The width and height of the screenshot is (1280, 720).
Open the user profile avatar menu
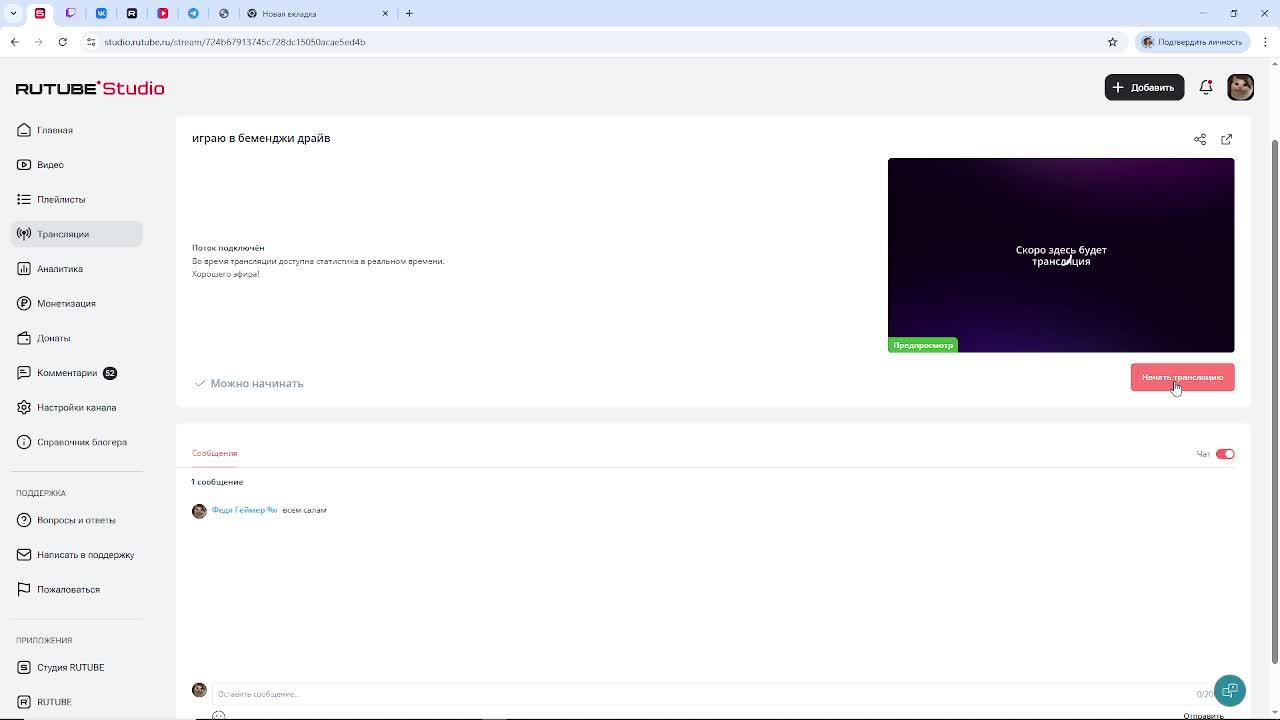[1240, 87]
